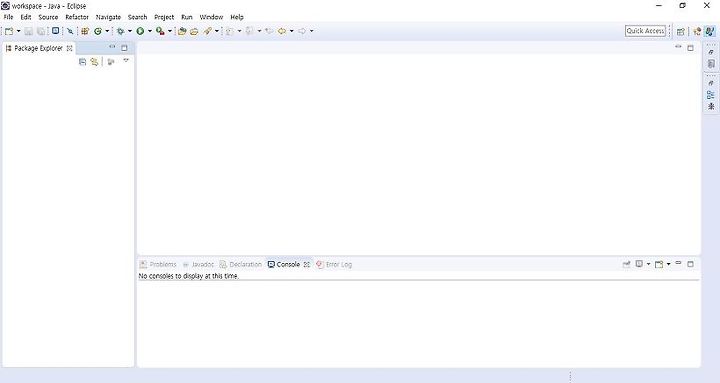Open the Package Explorer view menu arrow
The image size is (720, 383).
pyautogui.click(x=126, y=61)
